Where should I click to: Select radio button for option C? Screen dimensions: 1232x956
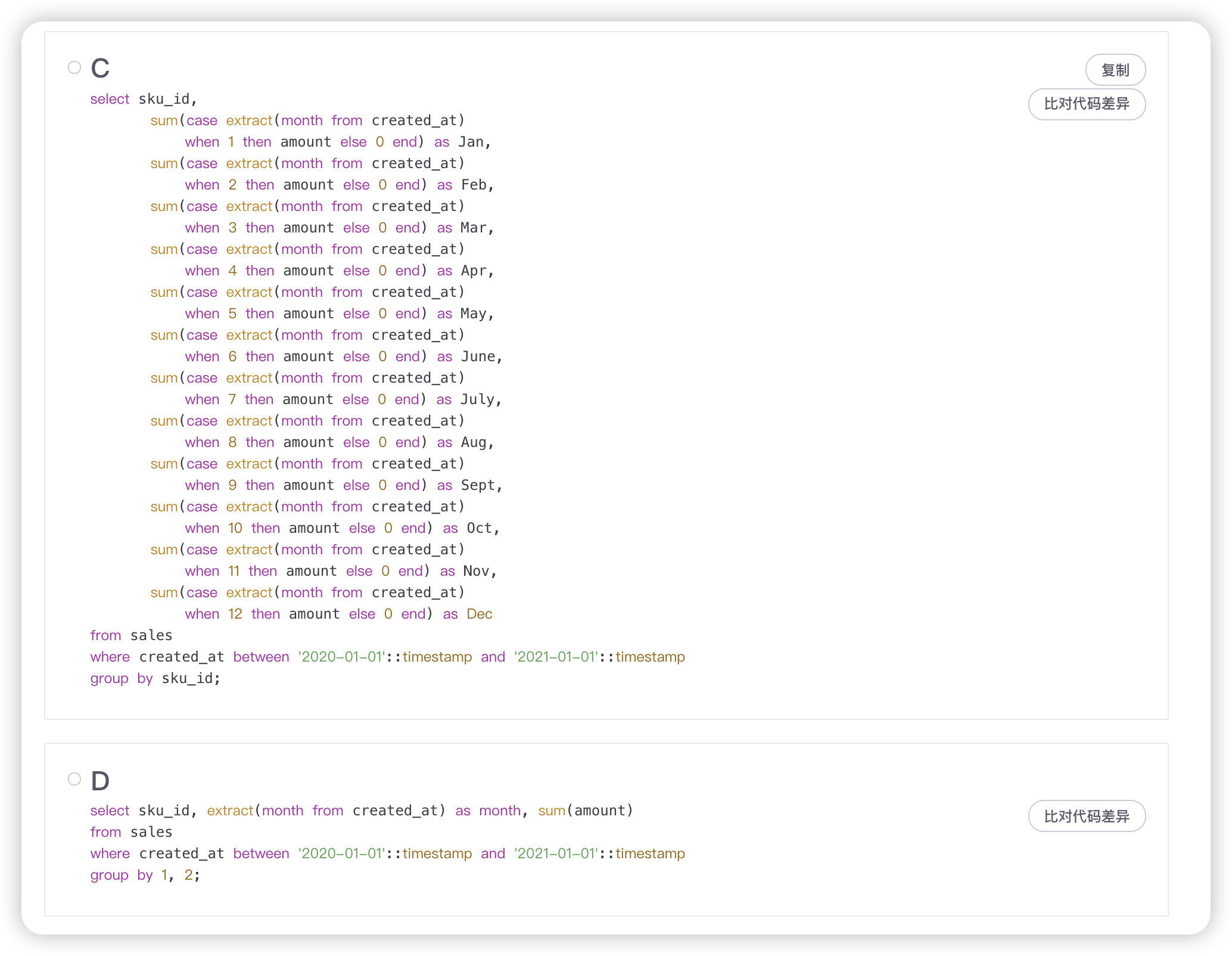(74, 67)
